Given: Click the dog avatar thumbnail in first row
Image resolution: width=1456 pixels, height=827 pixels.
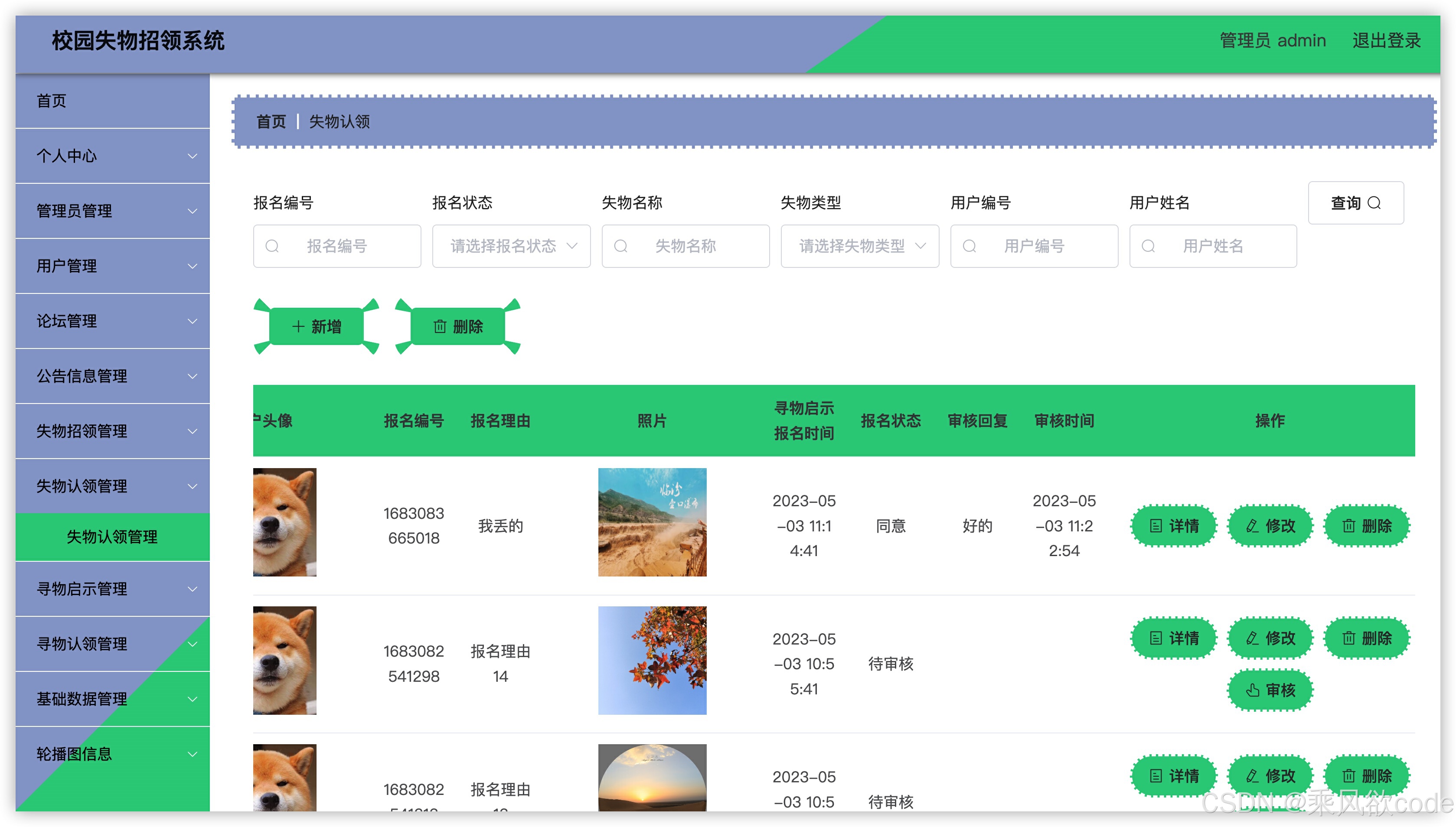Looking at the screenshot, I should coord(284,524).
